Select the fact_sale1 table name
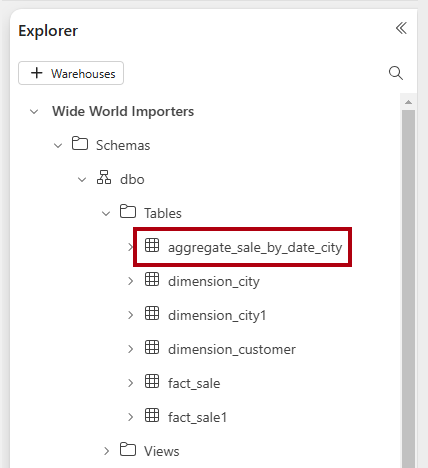This screenshot has width=428, height=468. [197, 418]
